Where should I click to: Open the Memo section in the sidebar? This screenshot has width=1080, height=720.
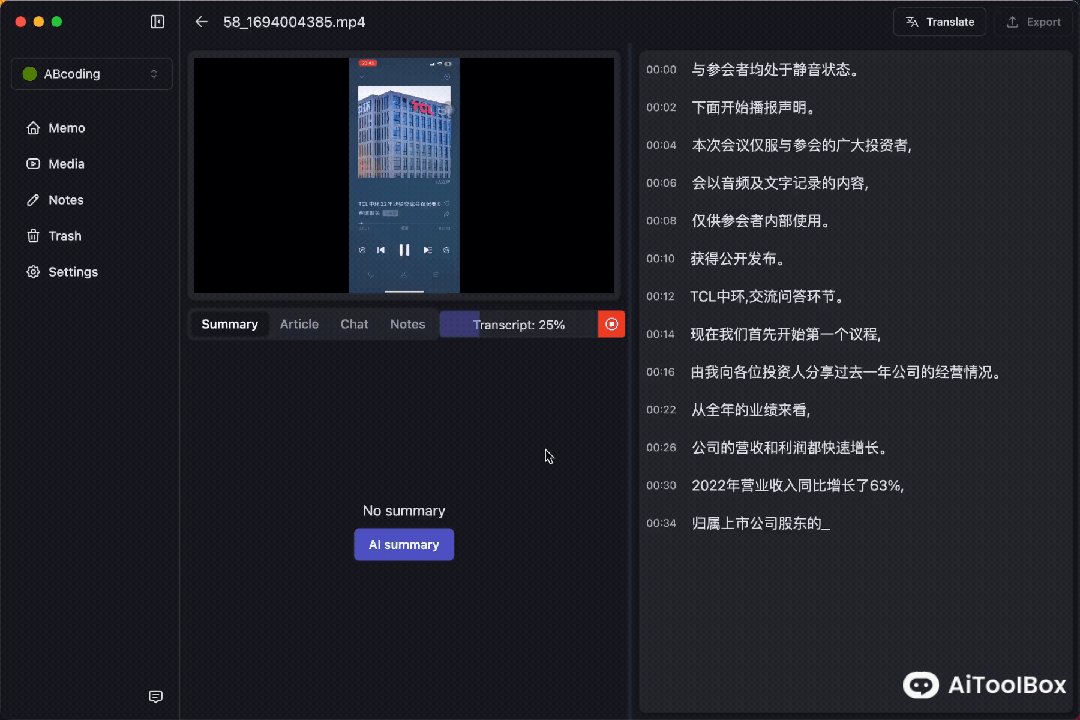(x=64, y=128)
